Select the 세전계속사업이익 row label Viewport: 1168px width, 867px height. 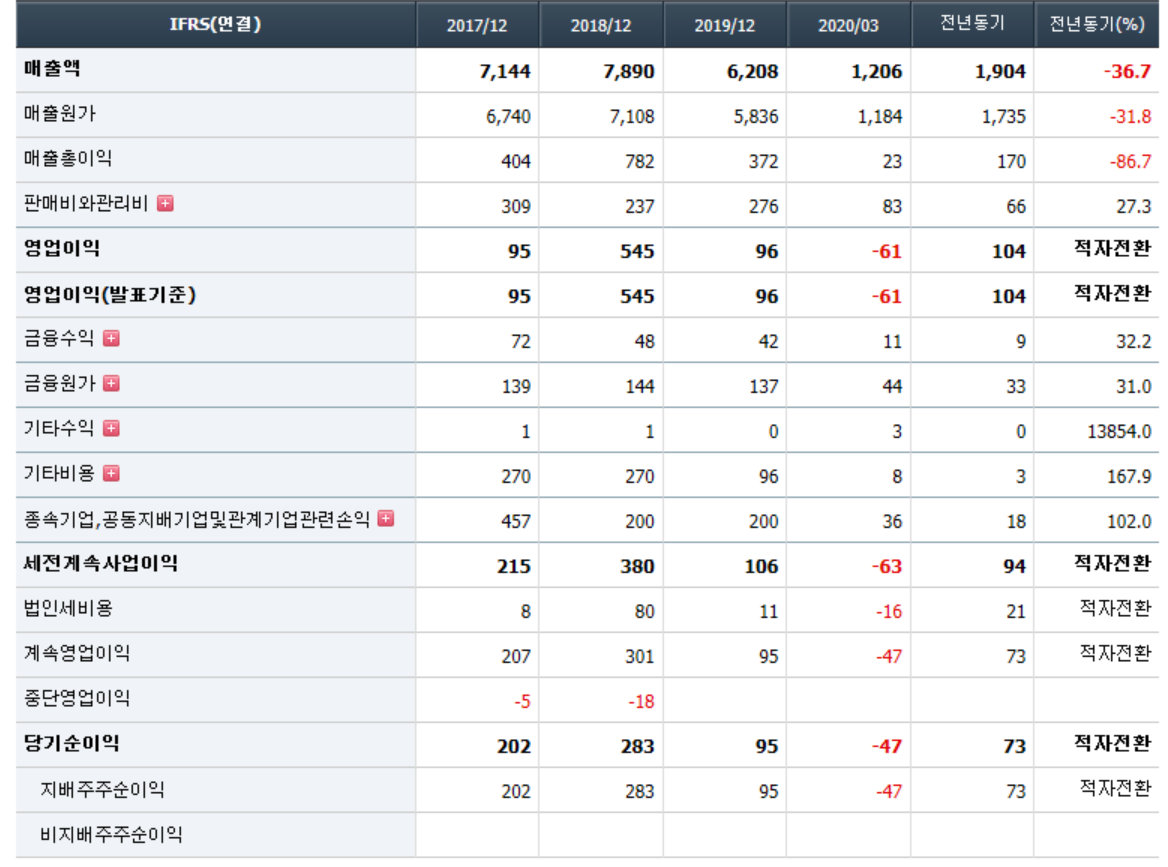101,563
